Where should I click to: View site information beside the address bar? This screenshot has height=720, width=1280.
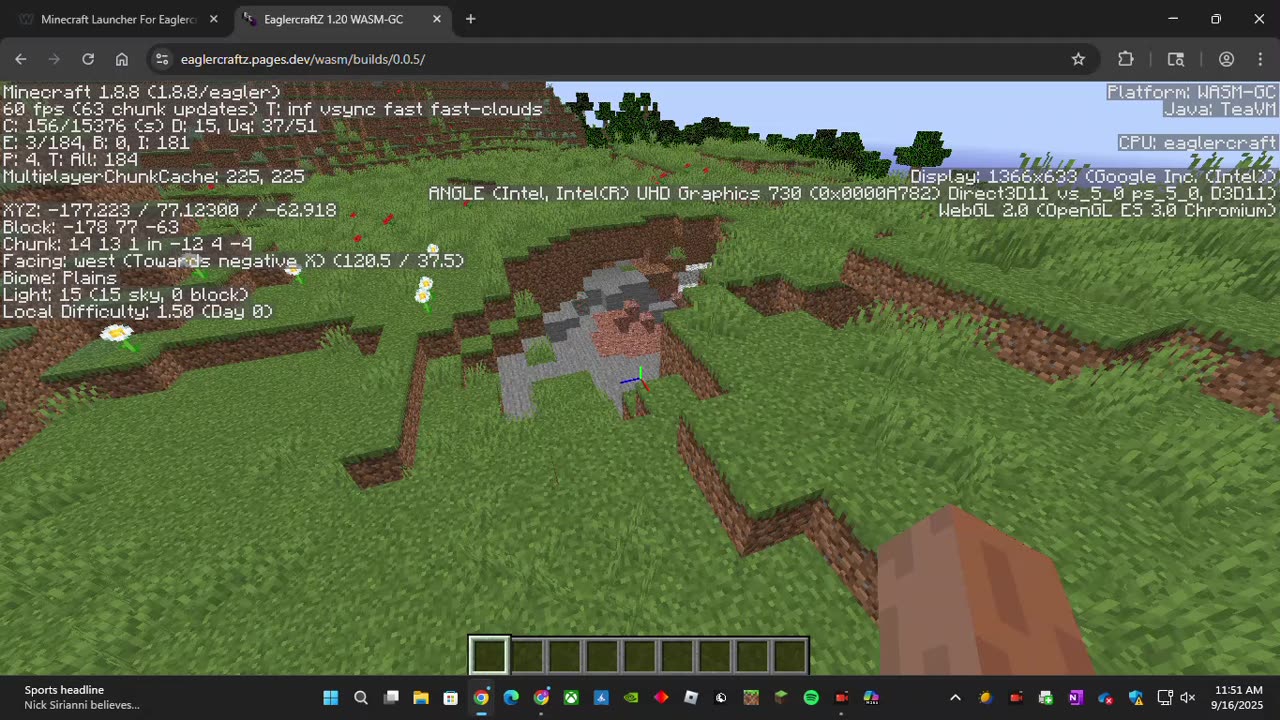(163, 59)
